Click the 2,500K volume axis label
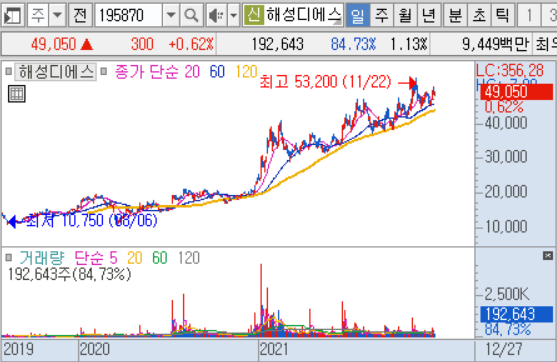This screenshot has height=362, width=557. point(507,294)
